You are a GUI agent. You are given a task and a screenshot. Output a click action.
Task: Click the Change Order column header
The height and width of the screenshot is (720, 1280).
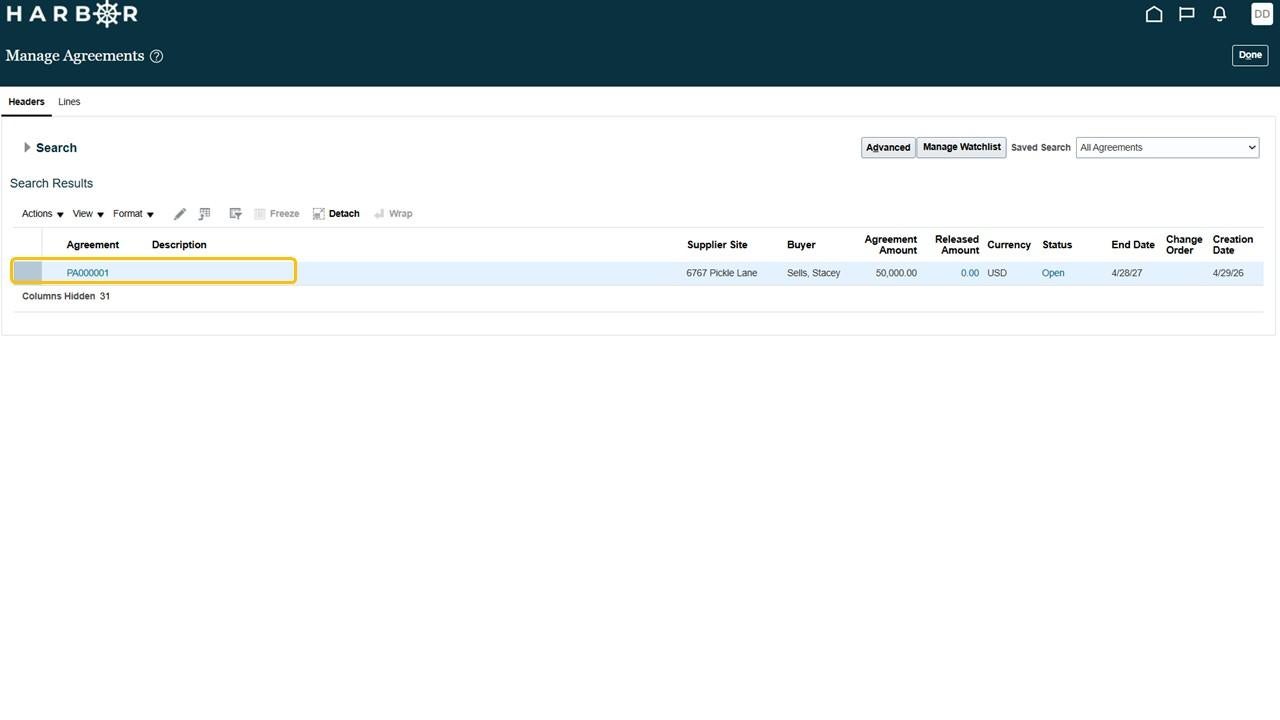click(x=1184, y=245)
